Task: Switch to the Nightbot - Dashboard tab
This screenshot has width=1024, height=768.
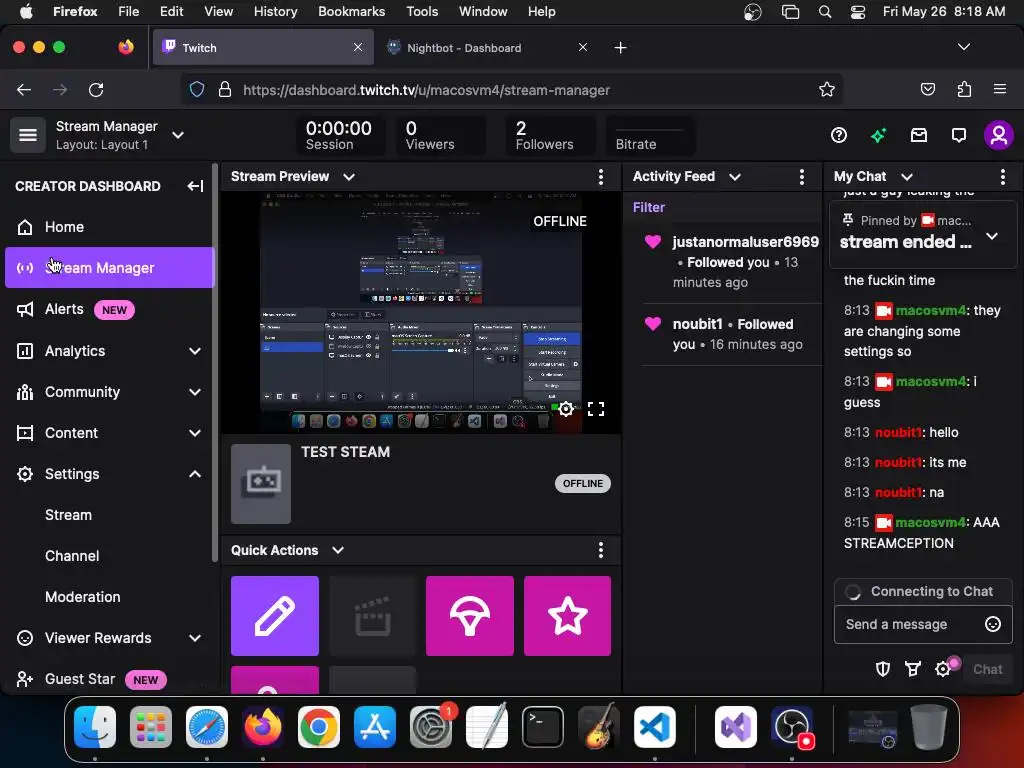Action: [488, 48]
